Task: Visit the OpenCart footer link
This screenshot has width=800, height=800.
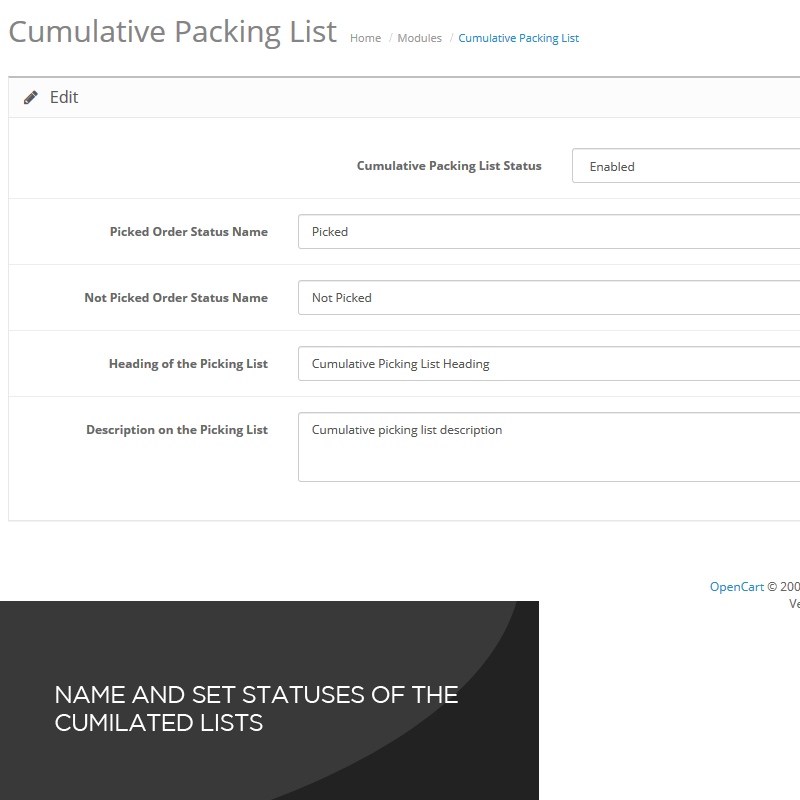Action: coord(736,587)
